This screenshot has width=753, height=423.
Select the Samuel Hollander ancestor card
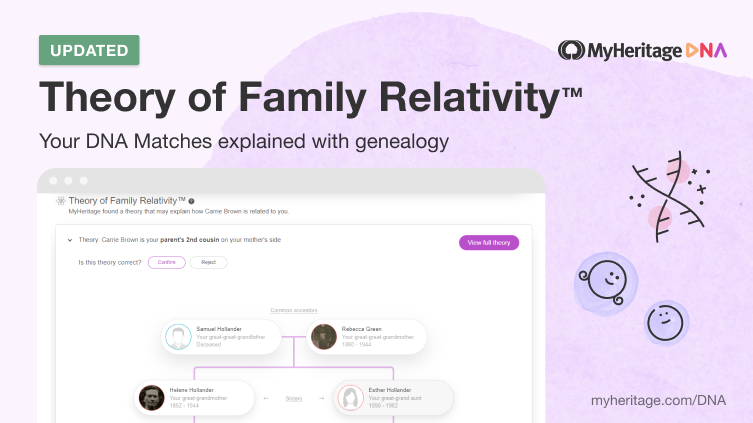tap(221, 337)
